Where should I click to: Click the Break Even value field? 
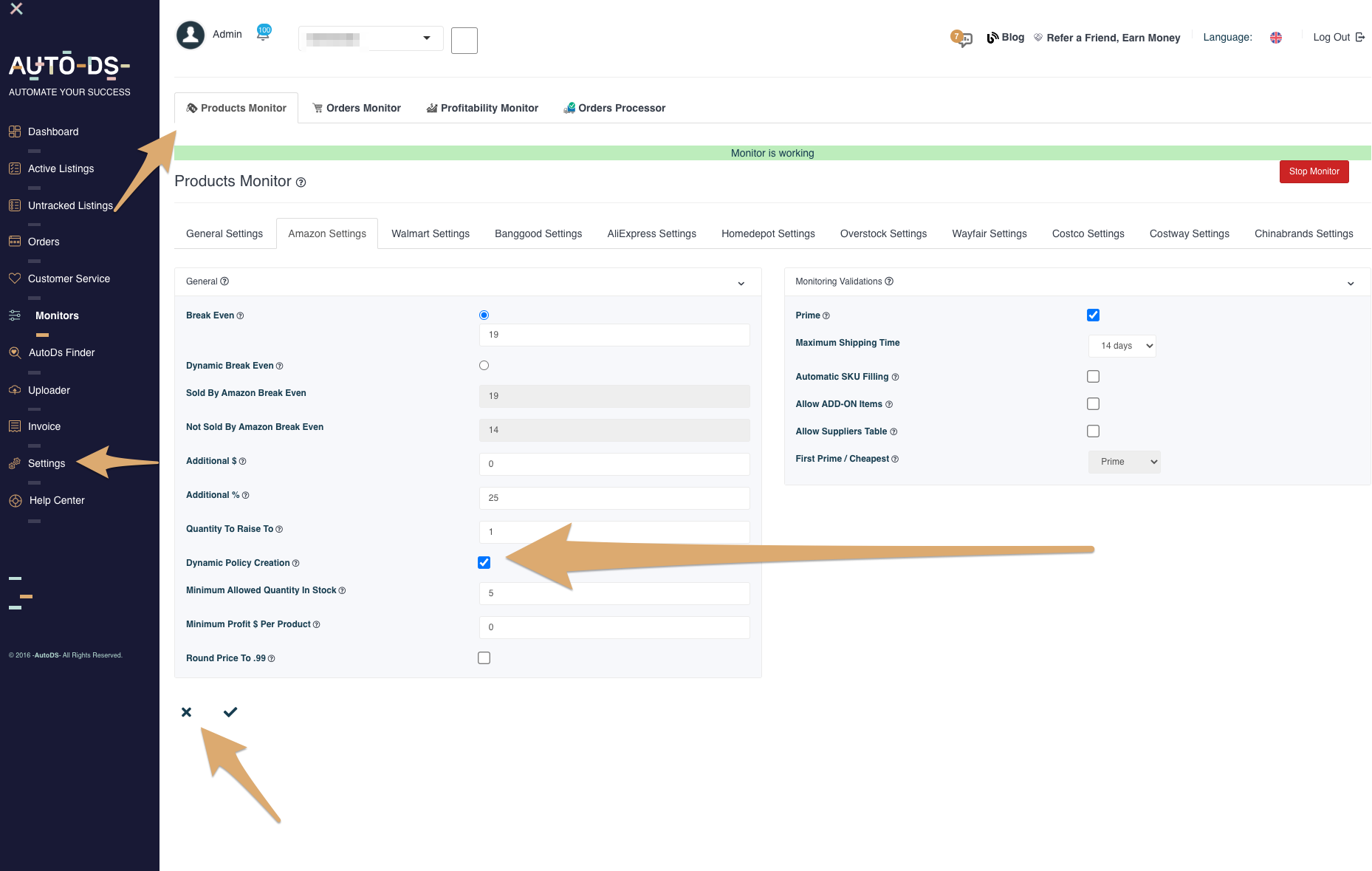click(x=614, y=335)
